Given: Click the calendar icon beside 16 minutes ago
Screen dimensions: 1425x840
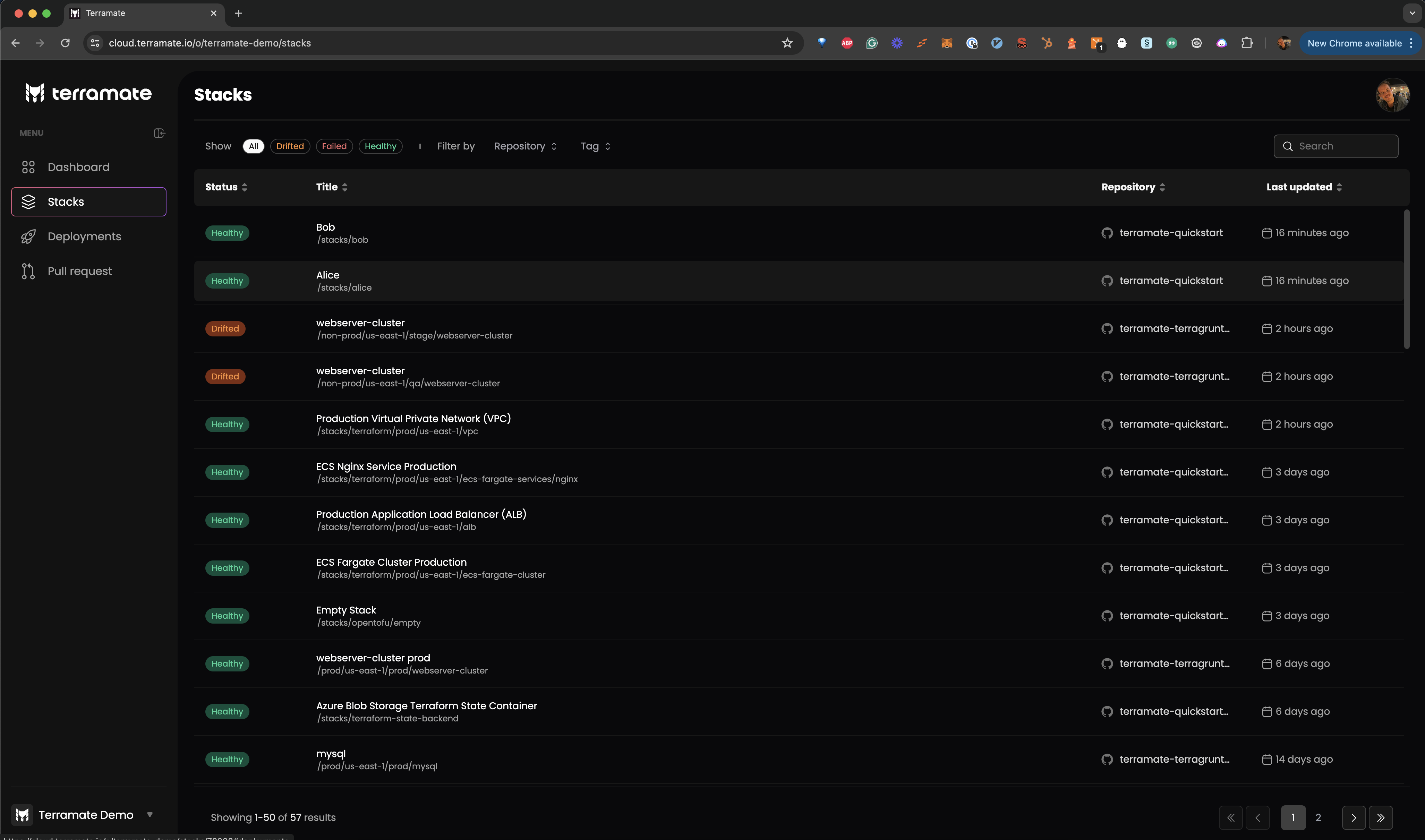Looking at the screenshot, I should point(1267,233).
